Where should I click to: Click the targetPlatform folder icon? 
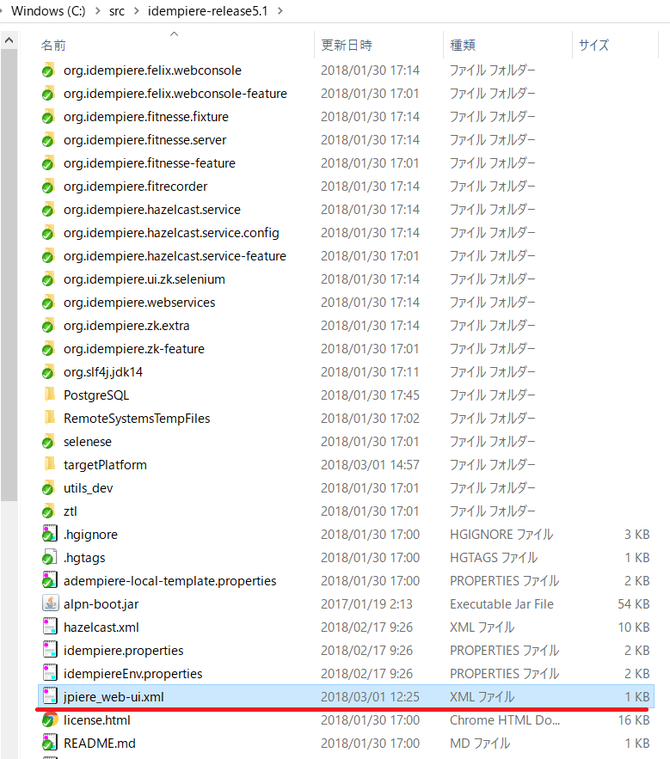(49, 464)
